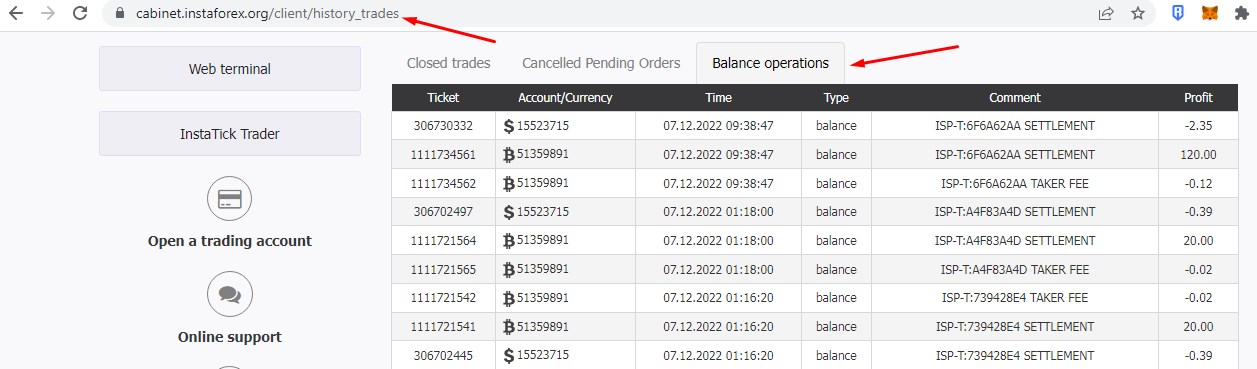Sort by Ticket column header

point(443,98)
